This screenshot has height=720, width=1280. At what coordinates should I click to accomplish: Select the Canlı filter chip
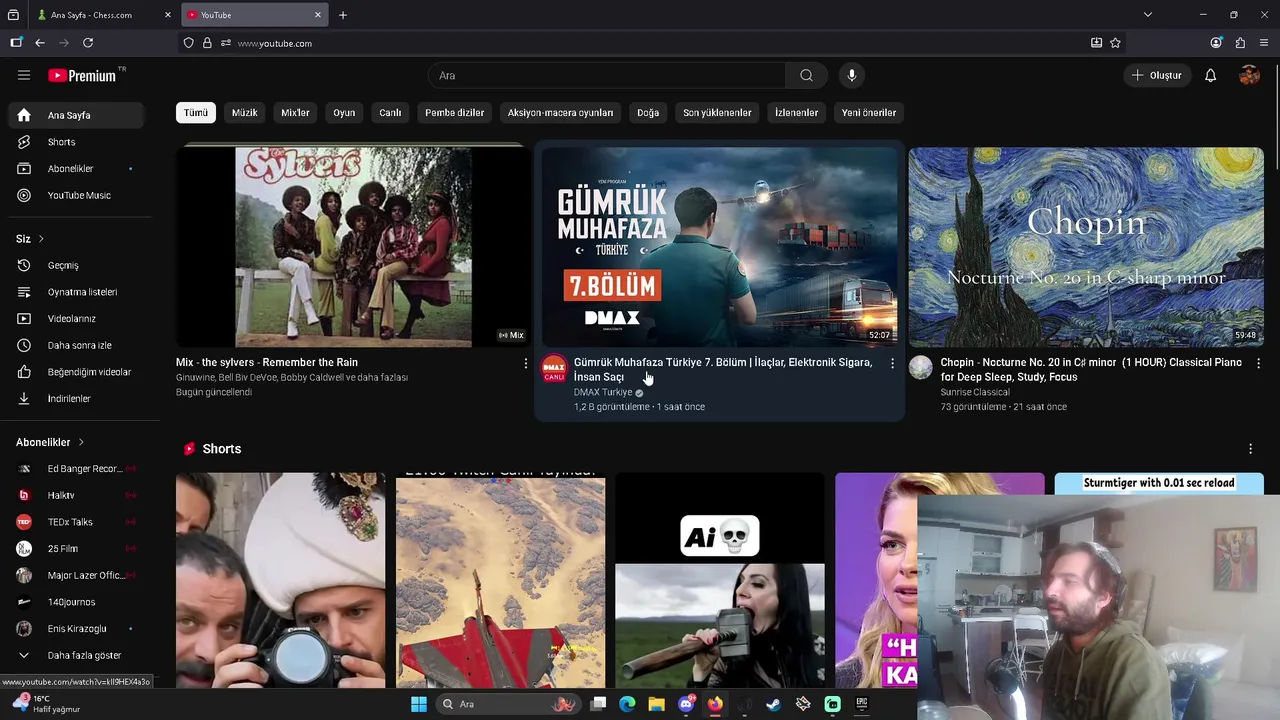(x=390, y=113)
